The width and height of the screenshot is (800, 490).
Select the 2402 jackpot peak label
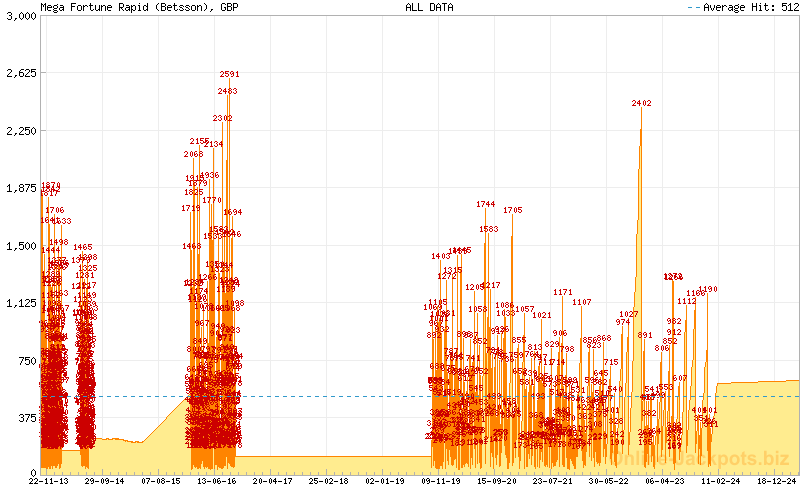pyautogui.click(x=642, y=103)
